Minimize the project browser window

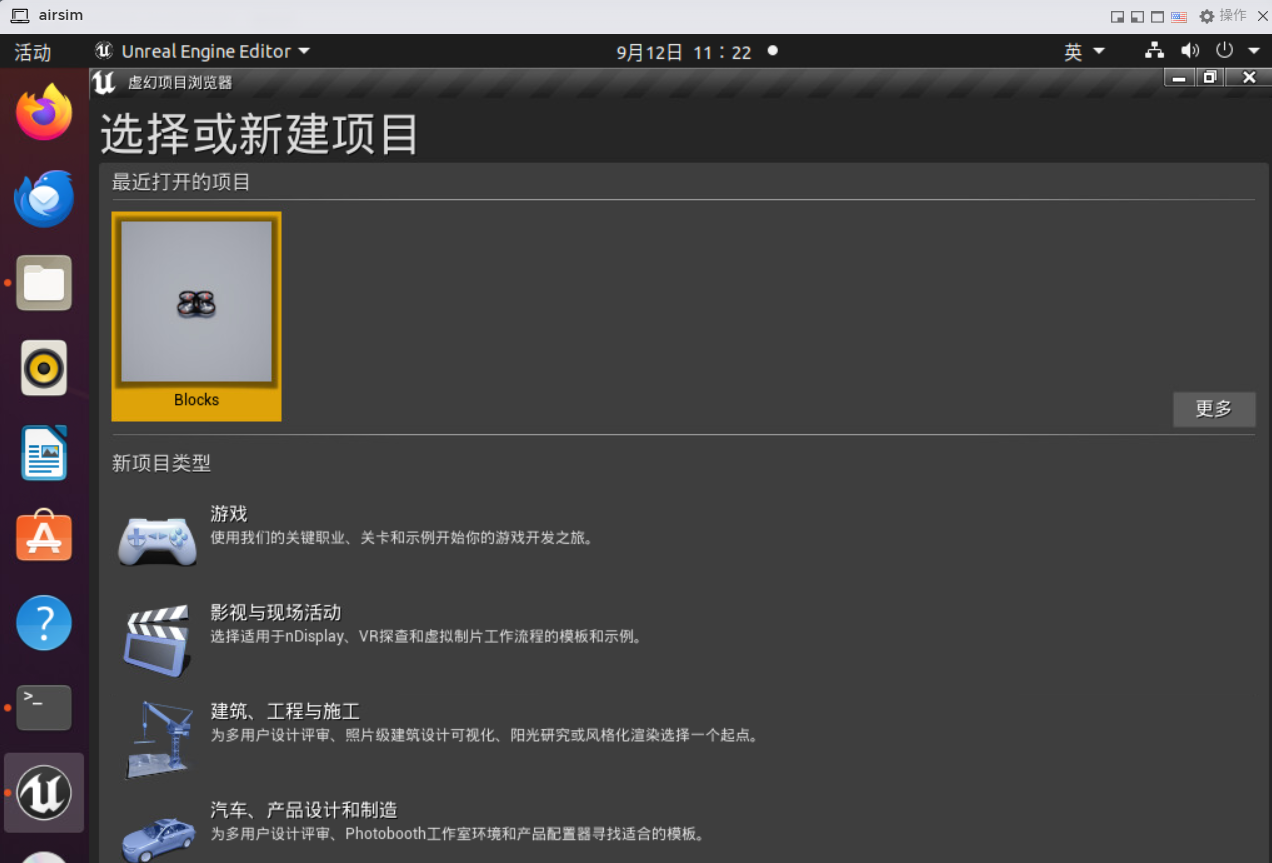pyautogui.click(x=1180, y=77)
